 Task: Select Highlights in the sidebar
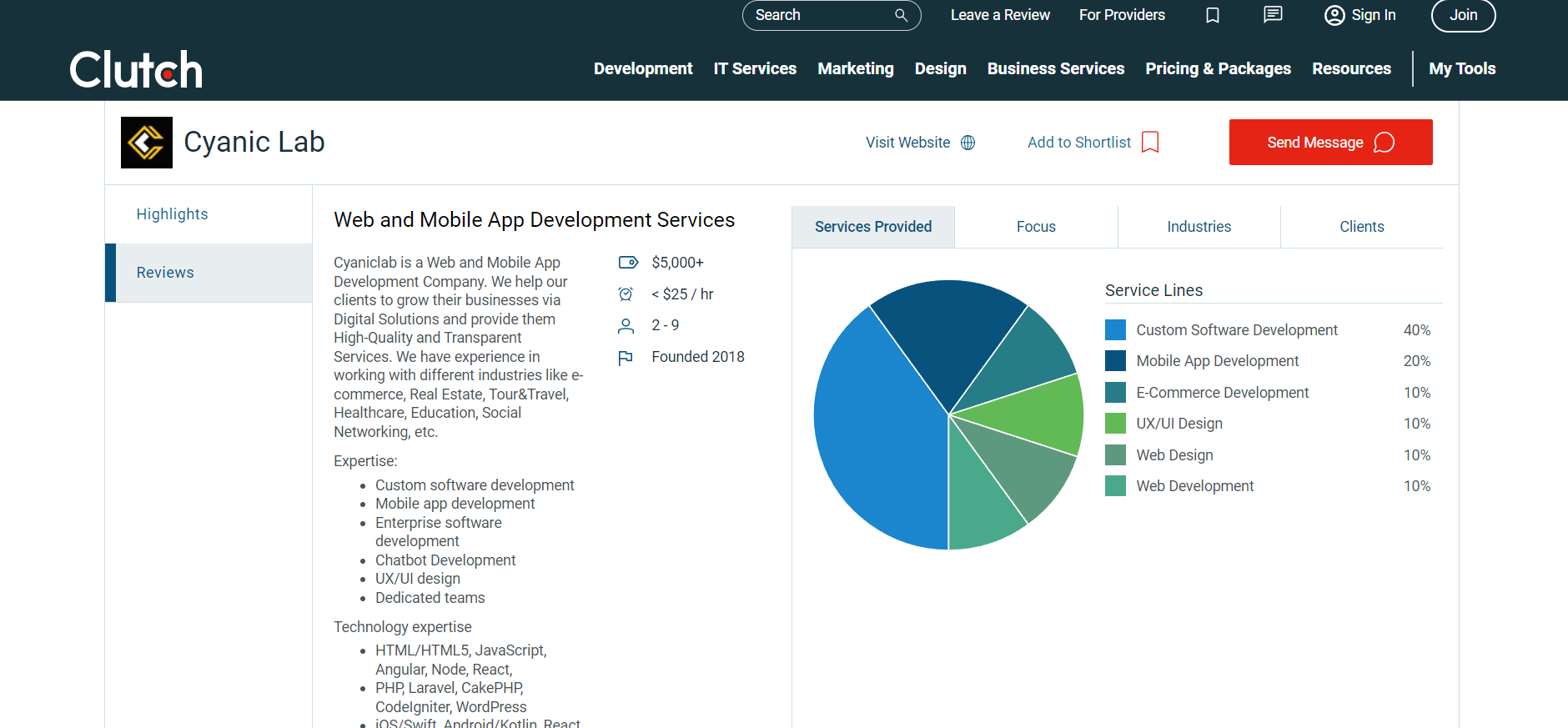point(209,214)
